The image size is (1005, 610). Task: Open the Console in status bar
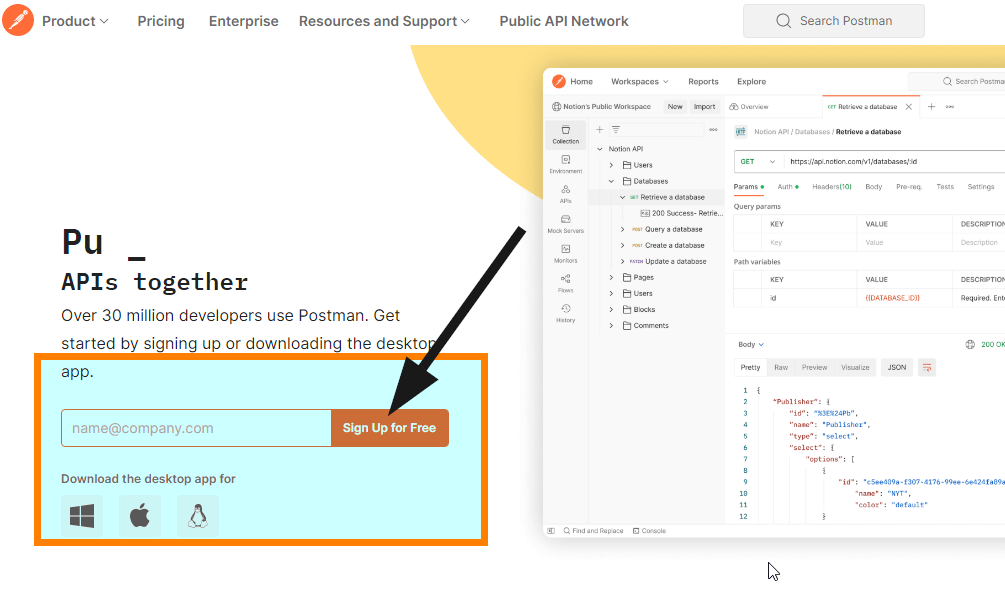click(x=649, y=531)
